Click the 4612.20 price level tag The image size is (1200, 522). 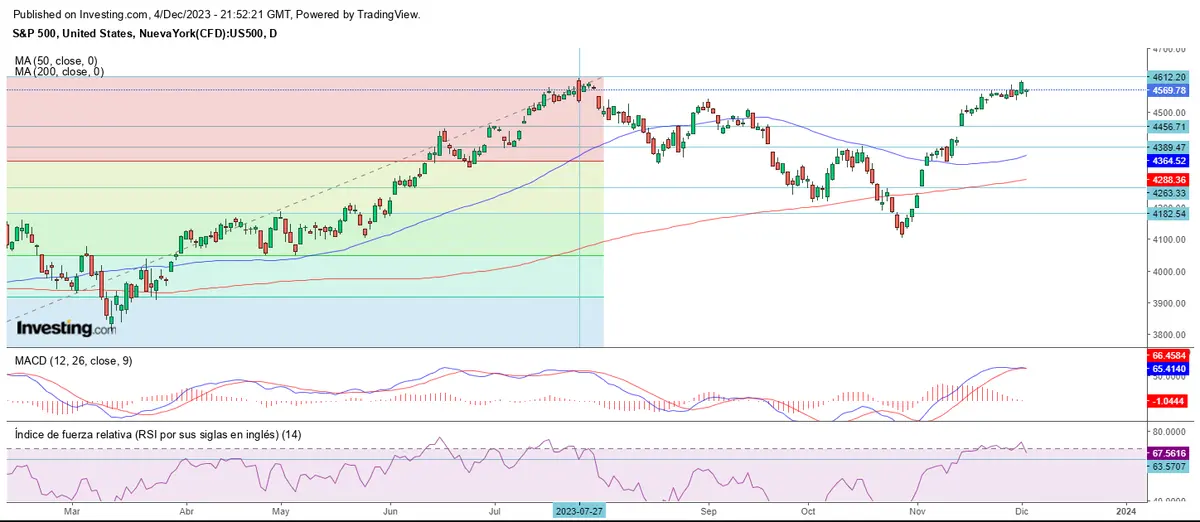pyautogui.click(x=1169, y=77)
